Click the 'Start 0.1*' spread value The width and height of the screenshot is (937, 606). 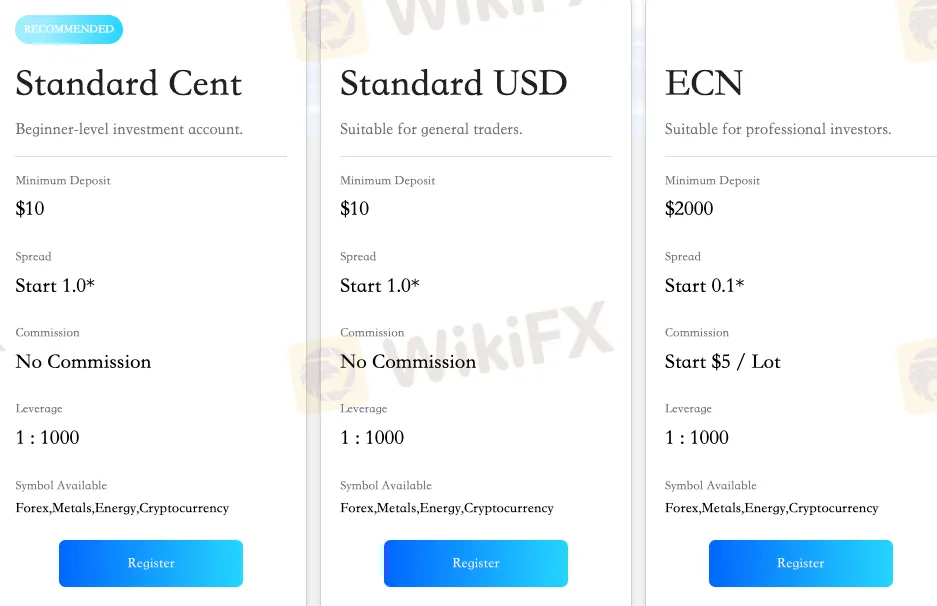705,286
